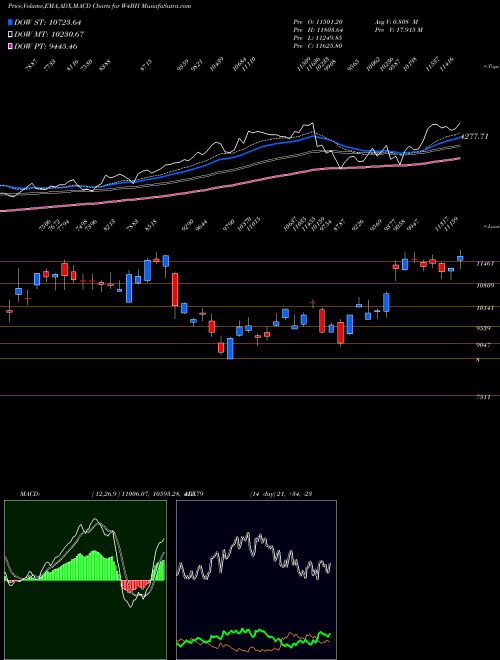Screen dimensions: 500x660
Task: Click the 9047 price level label
Action: pos(484,345)
